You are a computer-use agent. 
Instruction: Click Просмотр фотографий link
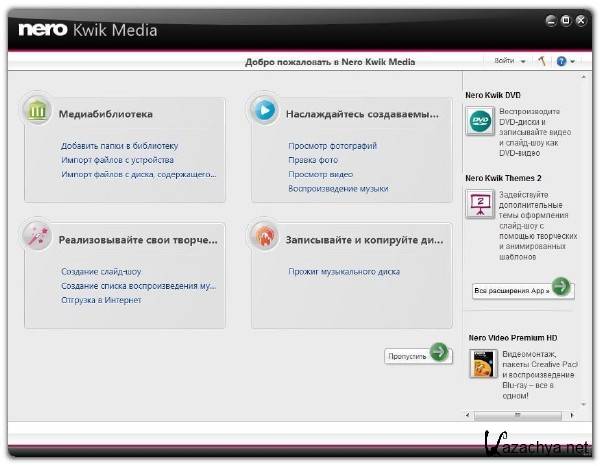333,146
